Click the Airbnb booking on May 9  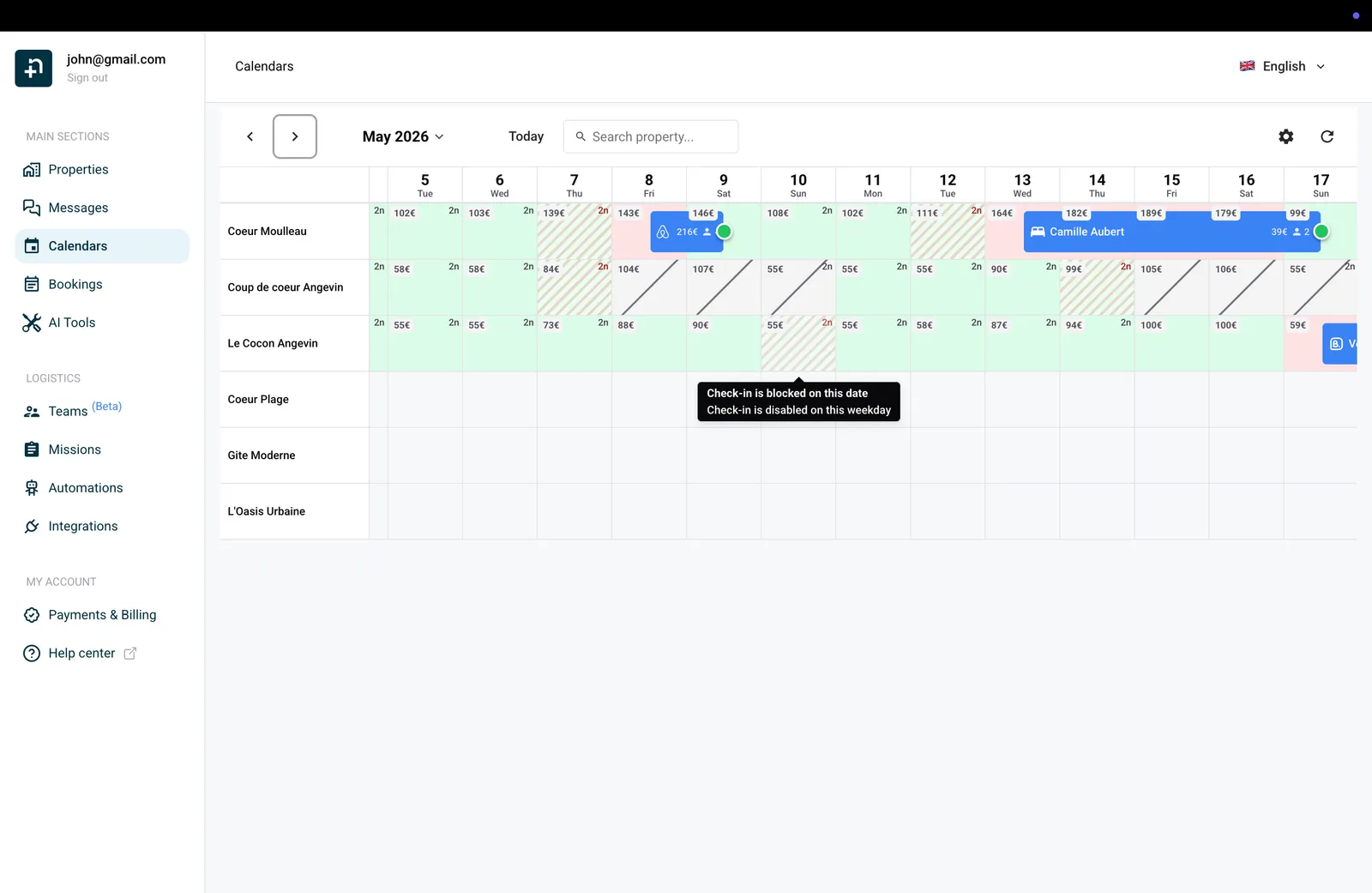[687, 232]
